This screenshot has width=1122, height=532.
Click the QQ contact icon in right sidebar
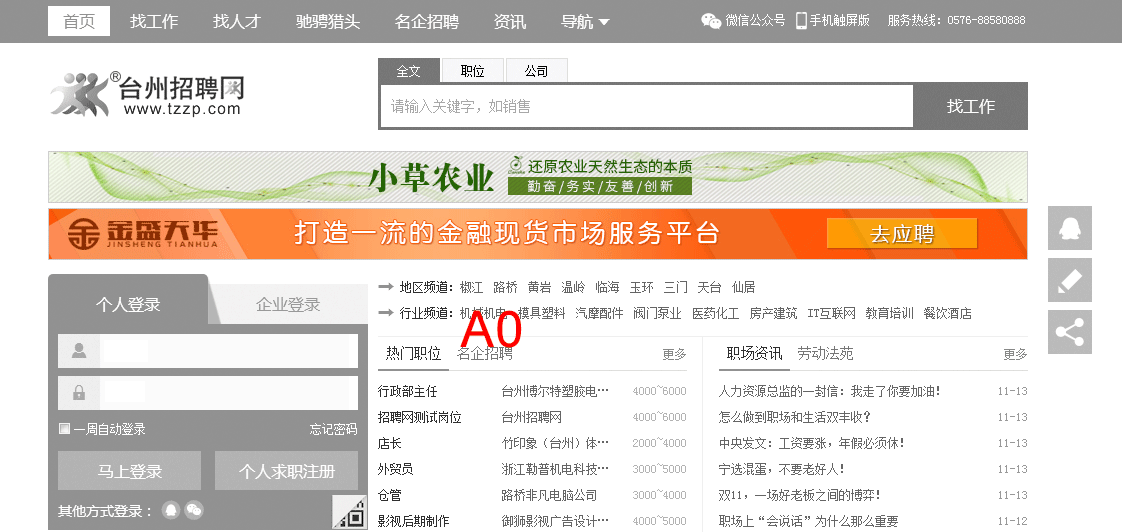1069,228
